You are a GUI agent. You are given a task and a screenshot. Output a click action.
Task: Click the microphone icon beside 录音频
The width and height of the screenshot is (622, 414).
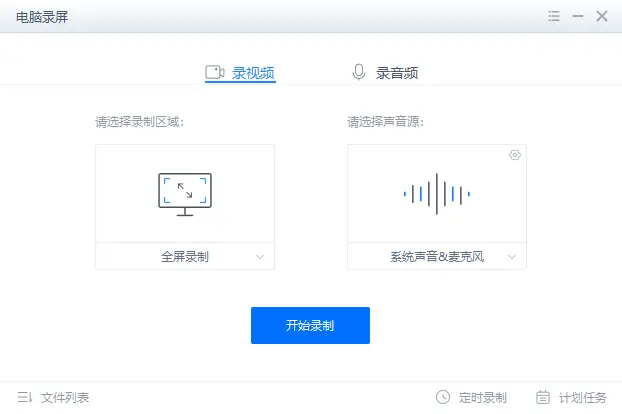click(358, 72)
